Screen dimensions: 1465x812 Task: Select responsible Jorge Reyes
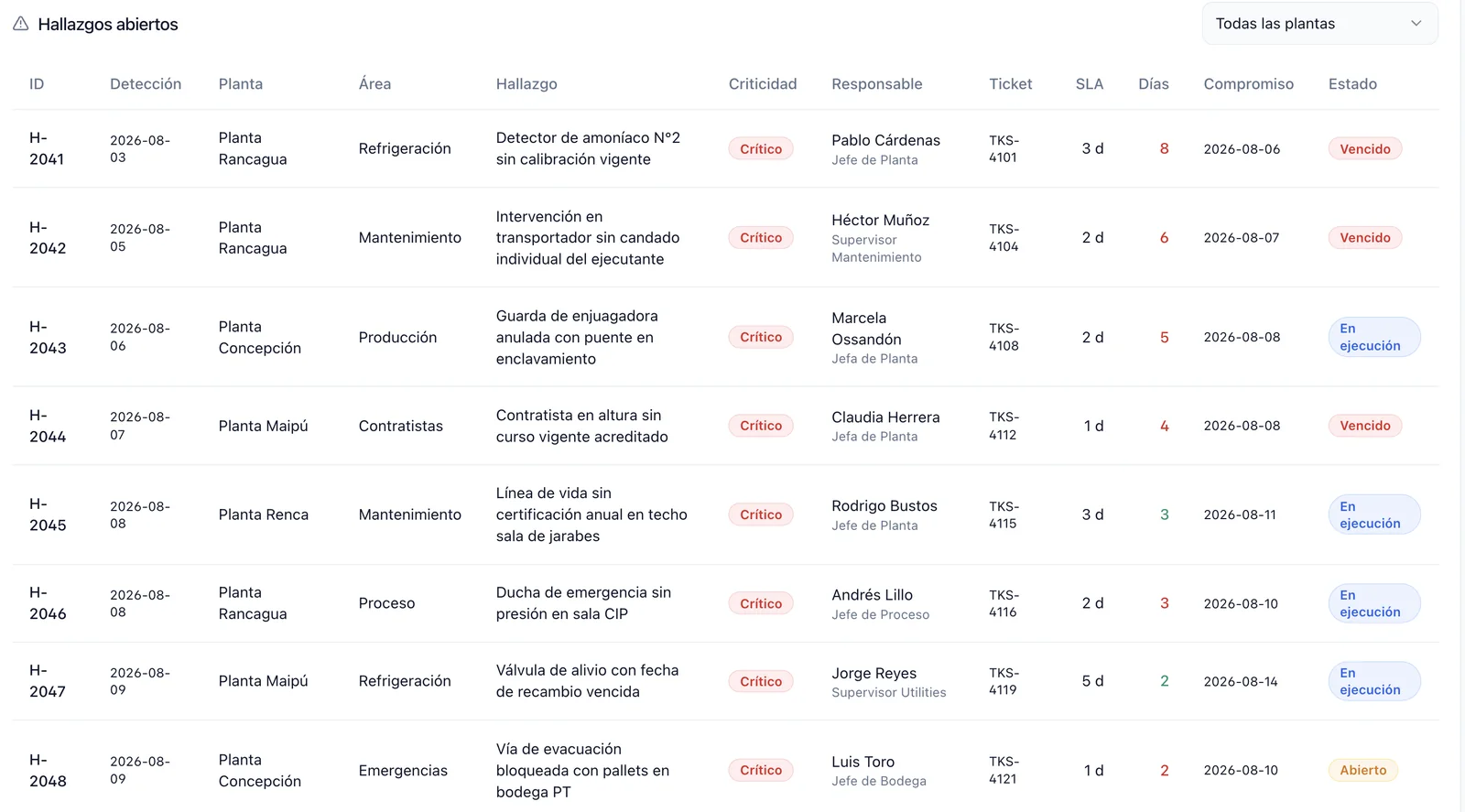point(874,673)
